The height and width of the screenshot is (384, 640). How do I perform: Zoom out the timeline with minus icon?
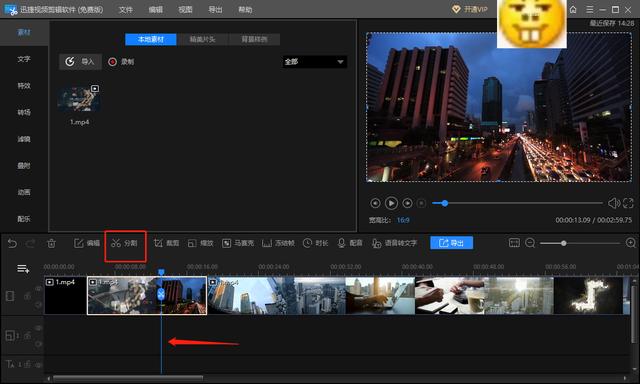(530, 243)
